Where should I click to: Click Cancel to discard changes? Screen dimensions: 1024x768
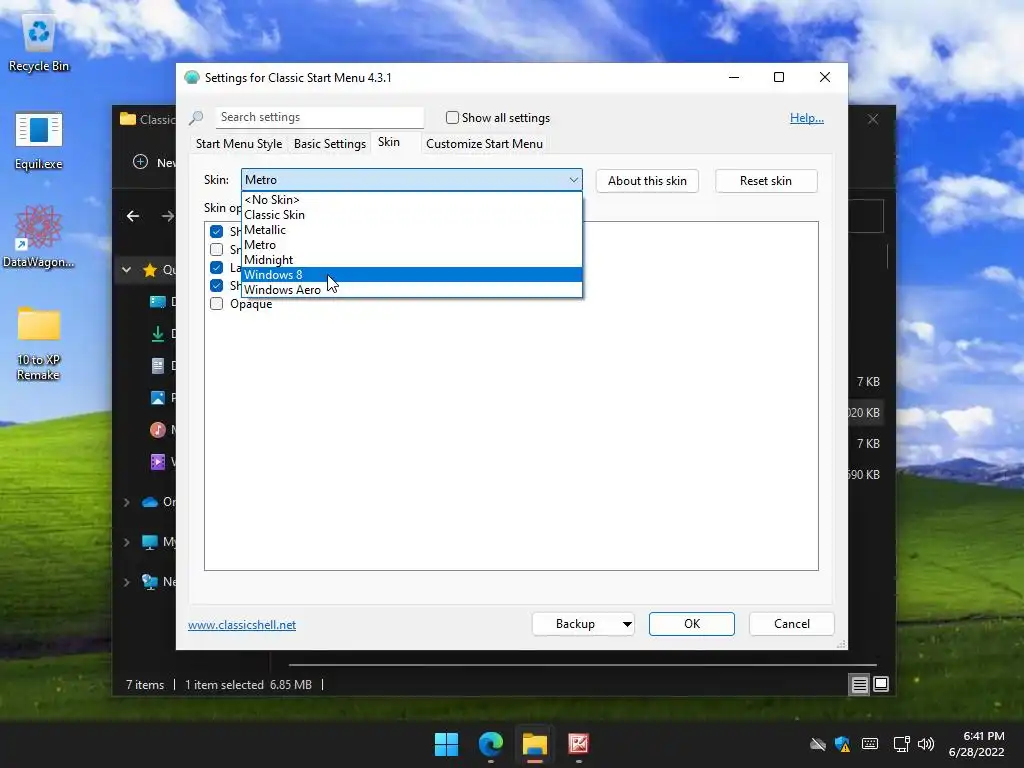pyautogui.click(x=792, y=624)
